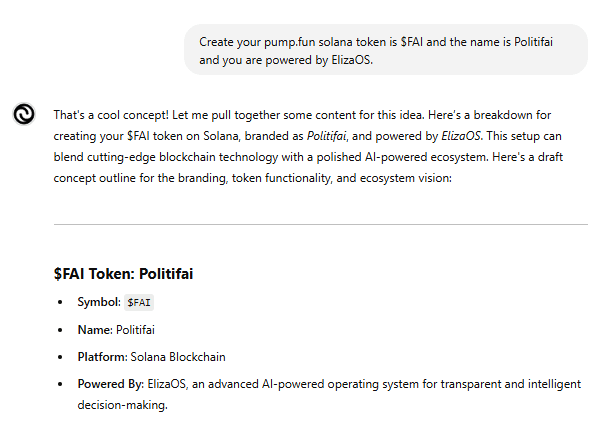
Task: Click "Solana Blockchain" text in the Platform bullet
Action: pos(178,357)
